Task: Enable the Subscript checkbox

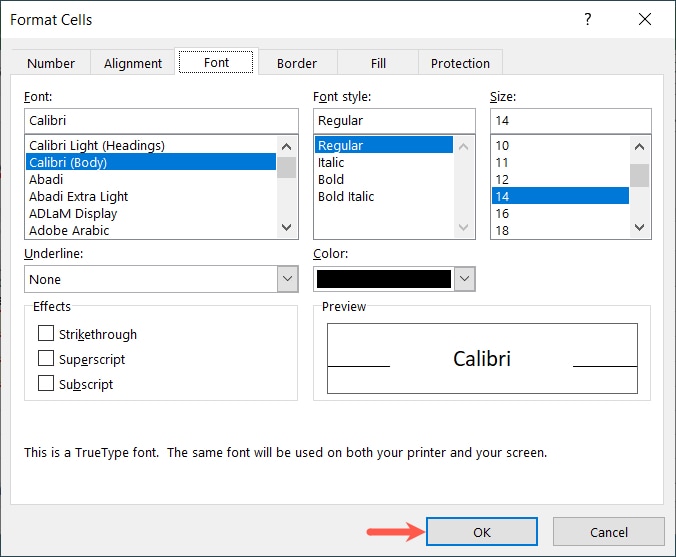Action: click(x=46, y=383)
